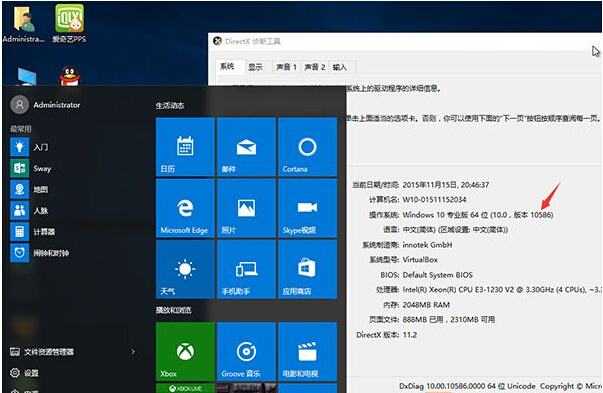Launch the Skype视频 tile

click(x=307, y=208)
